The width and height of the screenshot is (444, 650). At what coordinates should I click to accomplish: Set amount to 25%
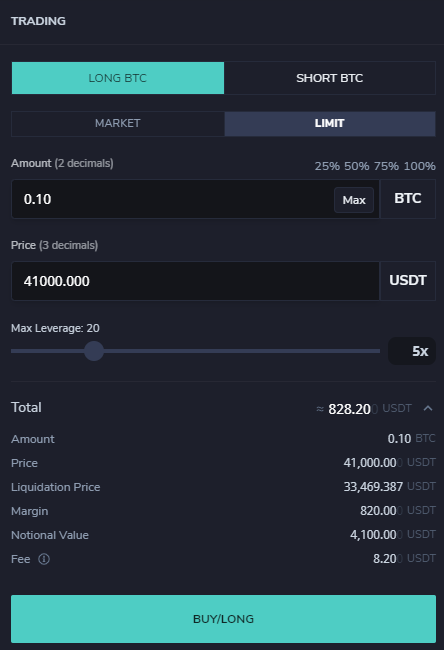pos(327,166)
